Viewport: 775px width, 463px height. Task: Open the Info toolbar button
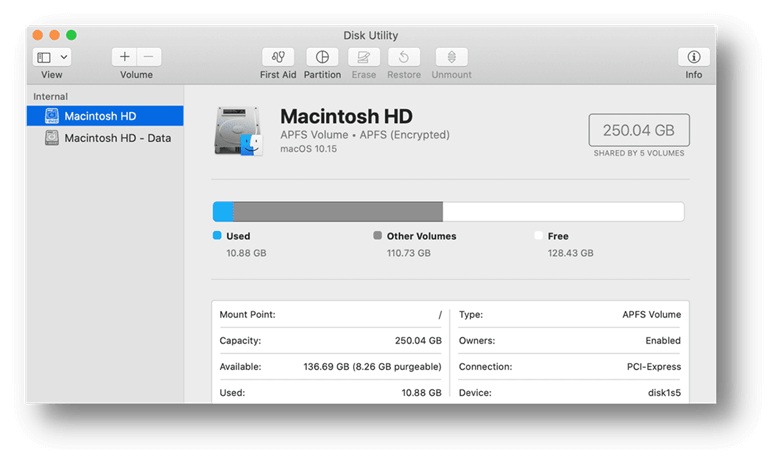click(693, 57)
